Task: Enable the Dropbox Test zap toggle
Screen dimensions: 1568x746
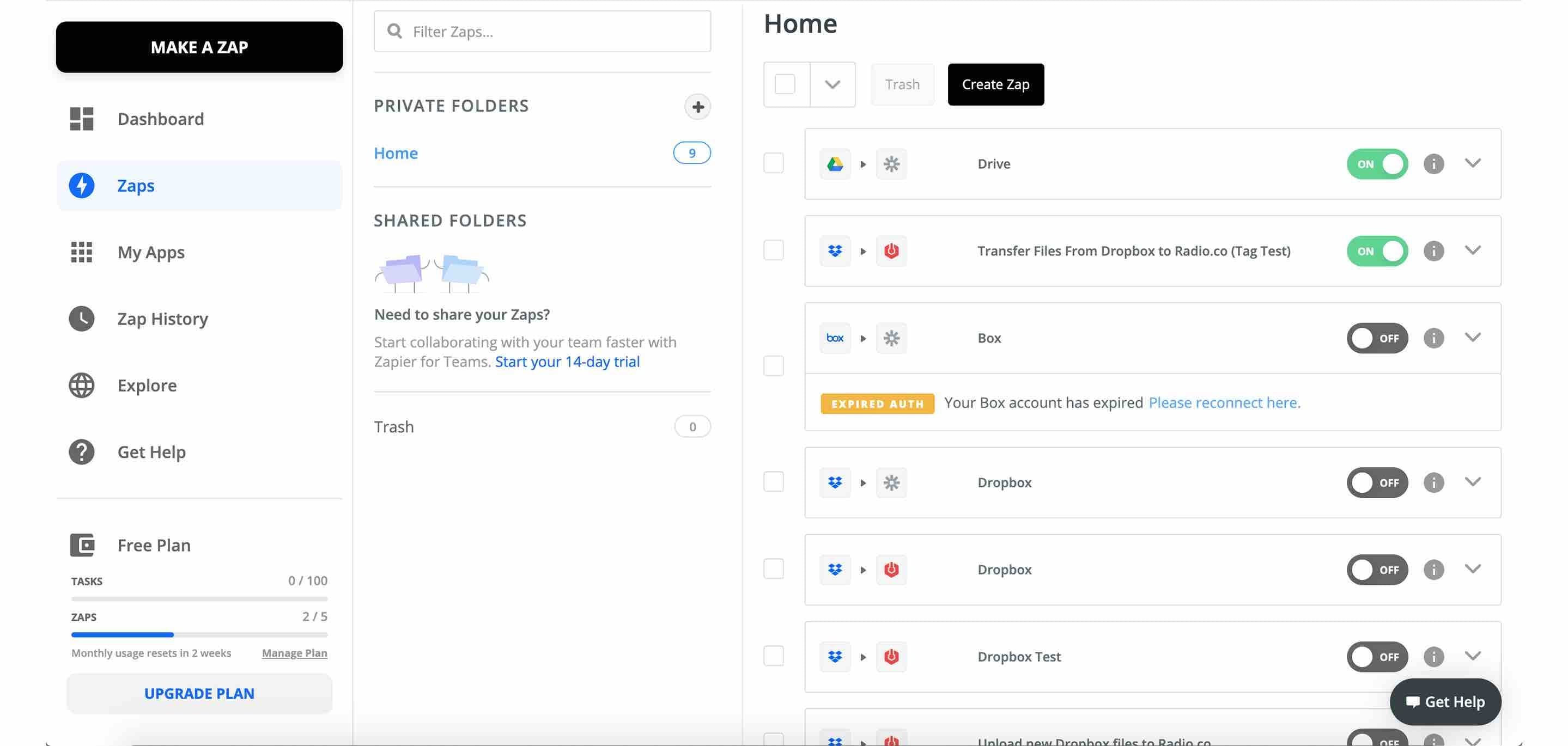Action: [x=1377, y=657]
